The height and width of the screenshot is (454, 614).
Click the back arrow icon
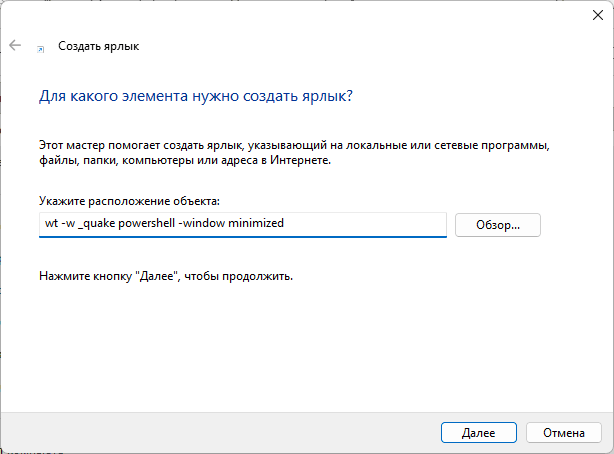click(x=15, y=46)
